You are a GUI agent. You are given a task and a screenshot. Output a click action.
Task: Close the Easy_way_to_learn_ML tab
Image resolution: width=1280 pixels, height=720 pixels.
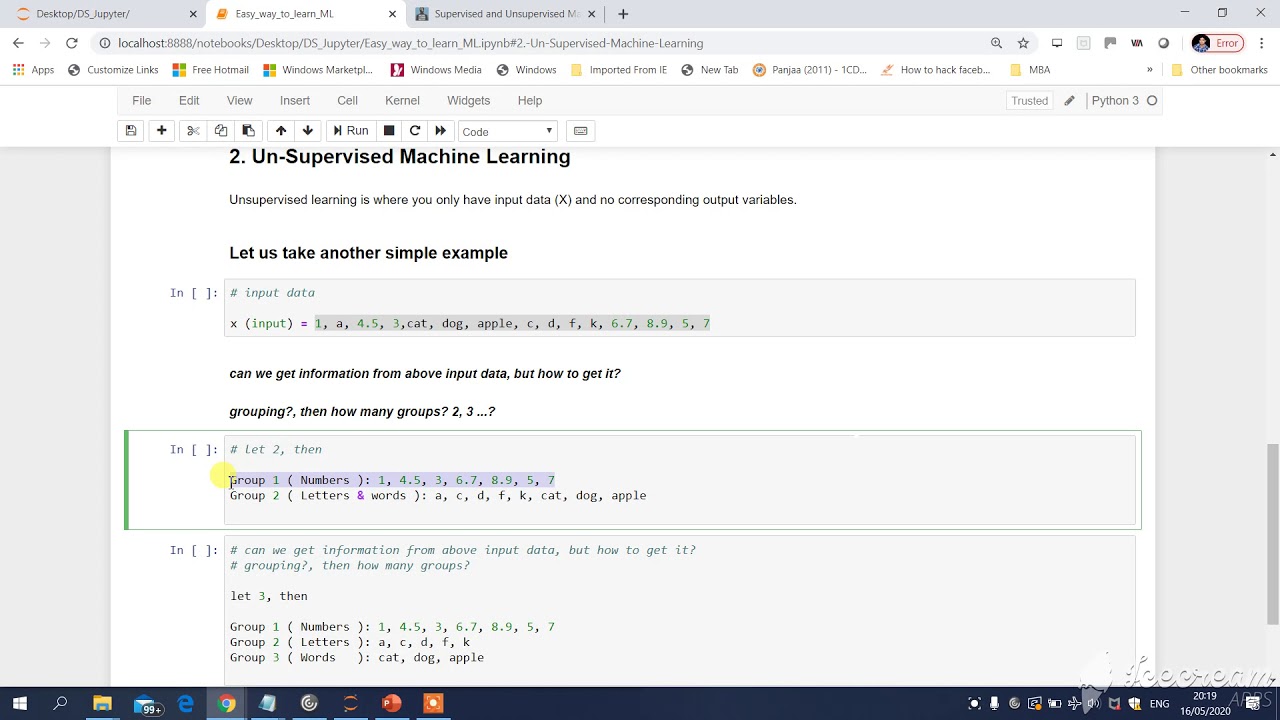[x=393, y=14]
